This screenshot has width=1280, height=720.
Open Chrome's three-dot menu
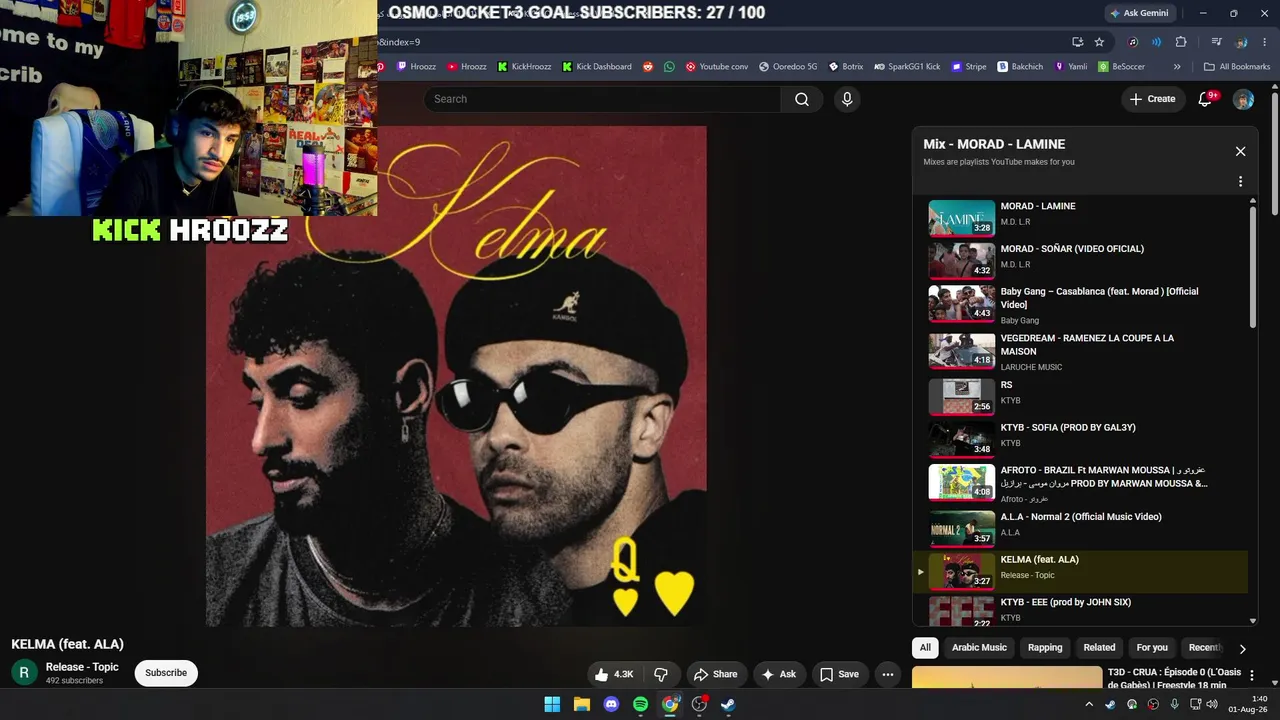1265,42
